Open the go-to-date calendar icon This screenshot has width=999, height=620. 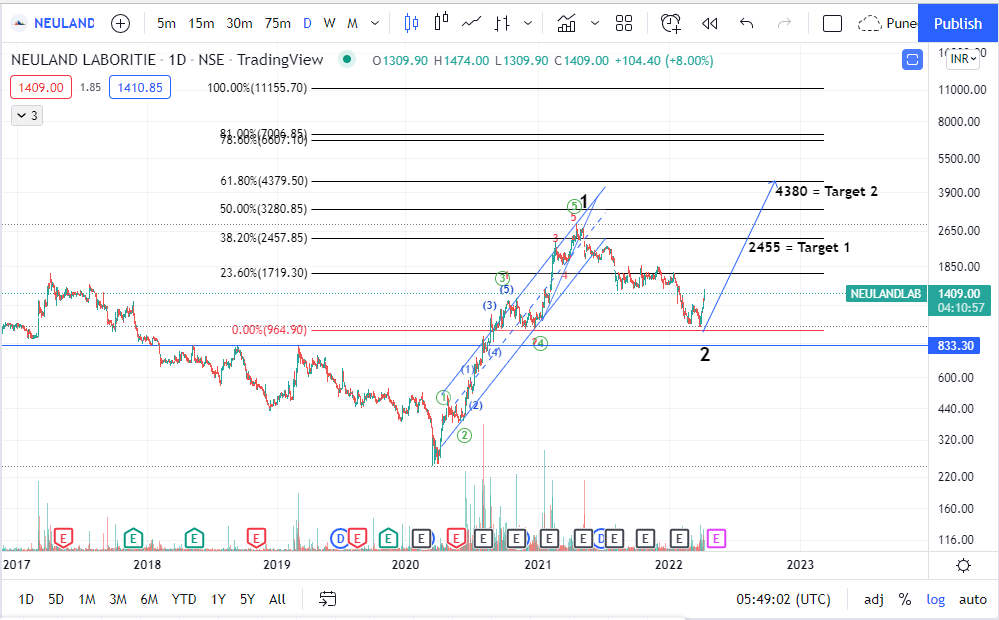click(327, 599)
